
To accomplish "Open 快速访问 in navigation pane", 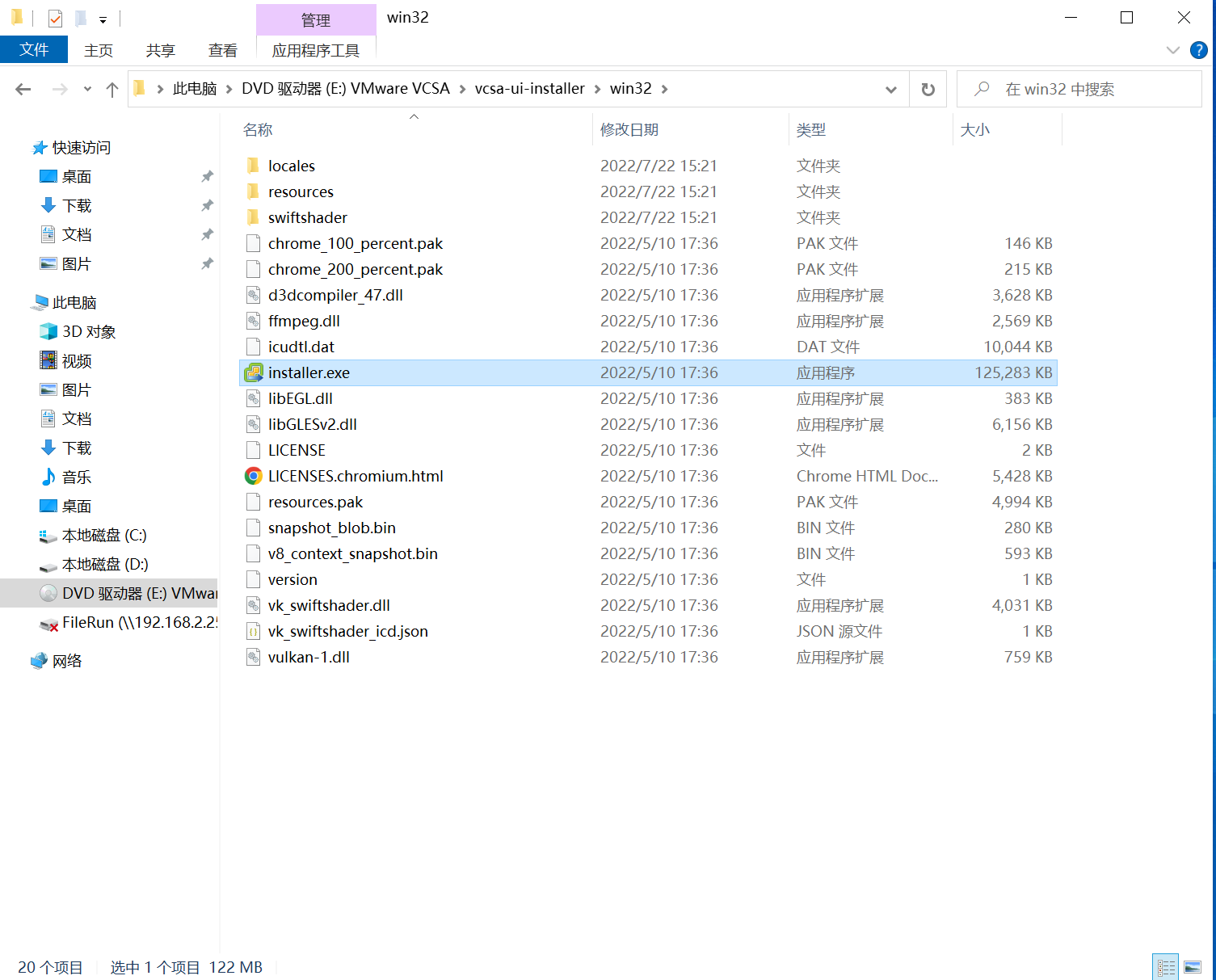I will pos(71,147).
